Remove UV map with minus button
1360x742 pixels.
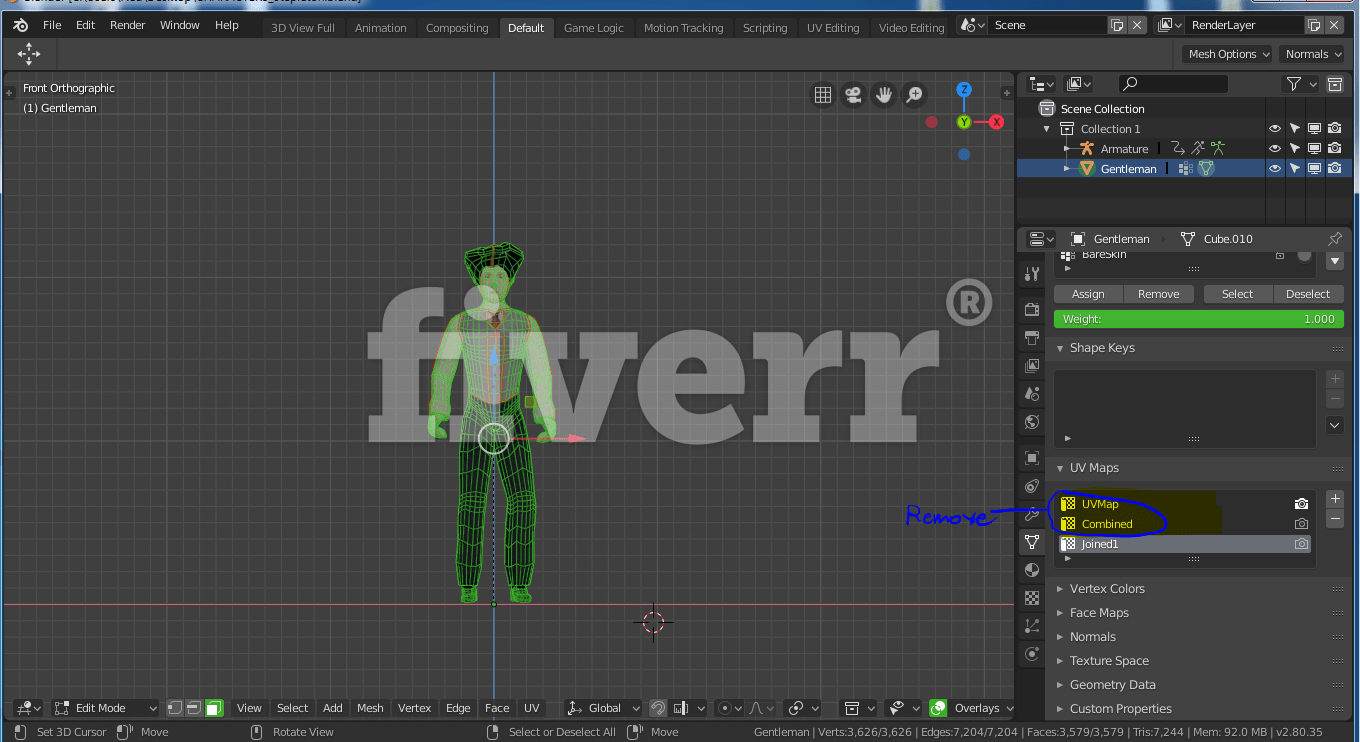(1335, 519)
